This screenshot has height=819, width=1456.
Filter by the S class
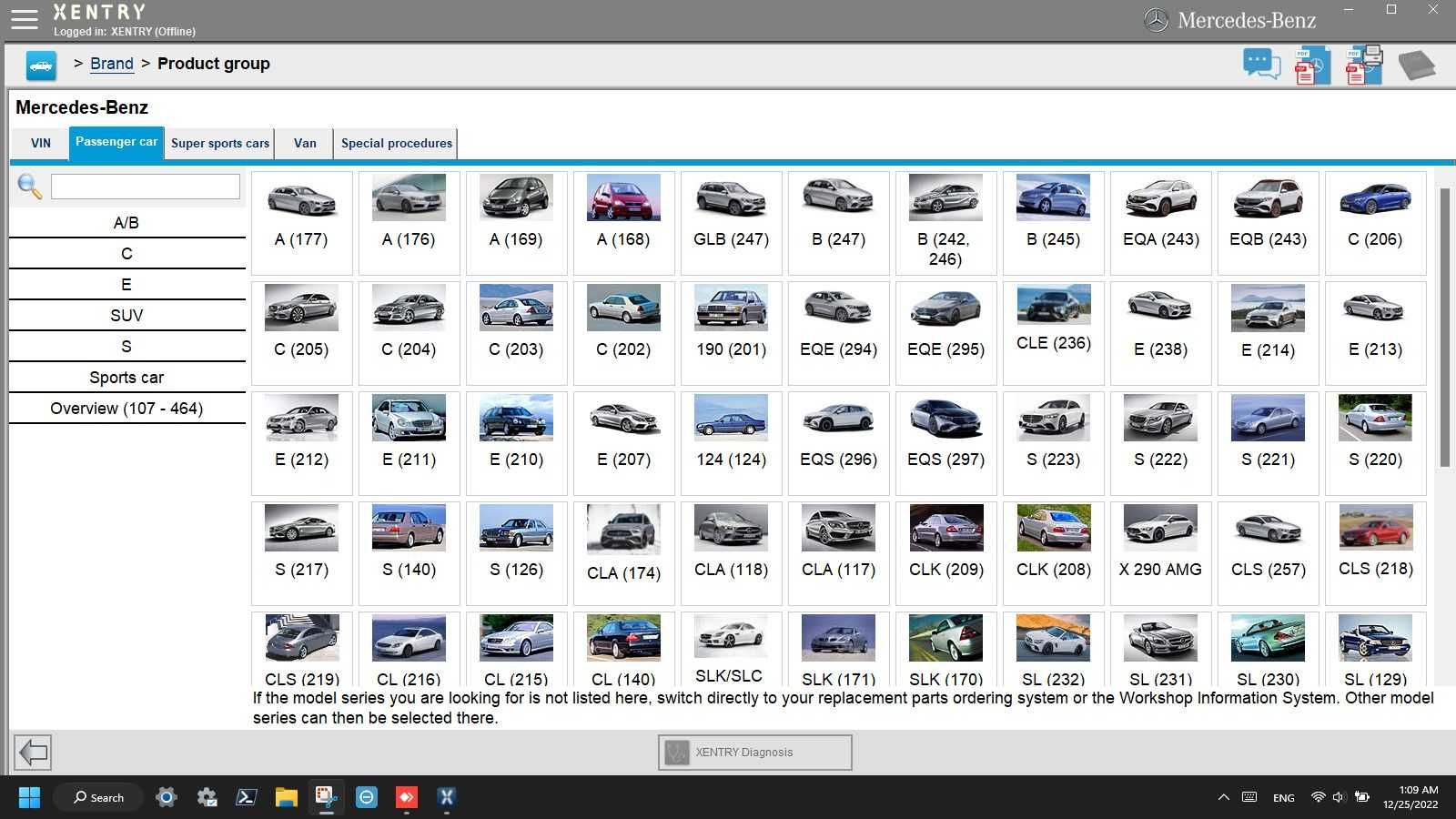click(x=126, y=347)
